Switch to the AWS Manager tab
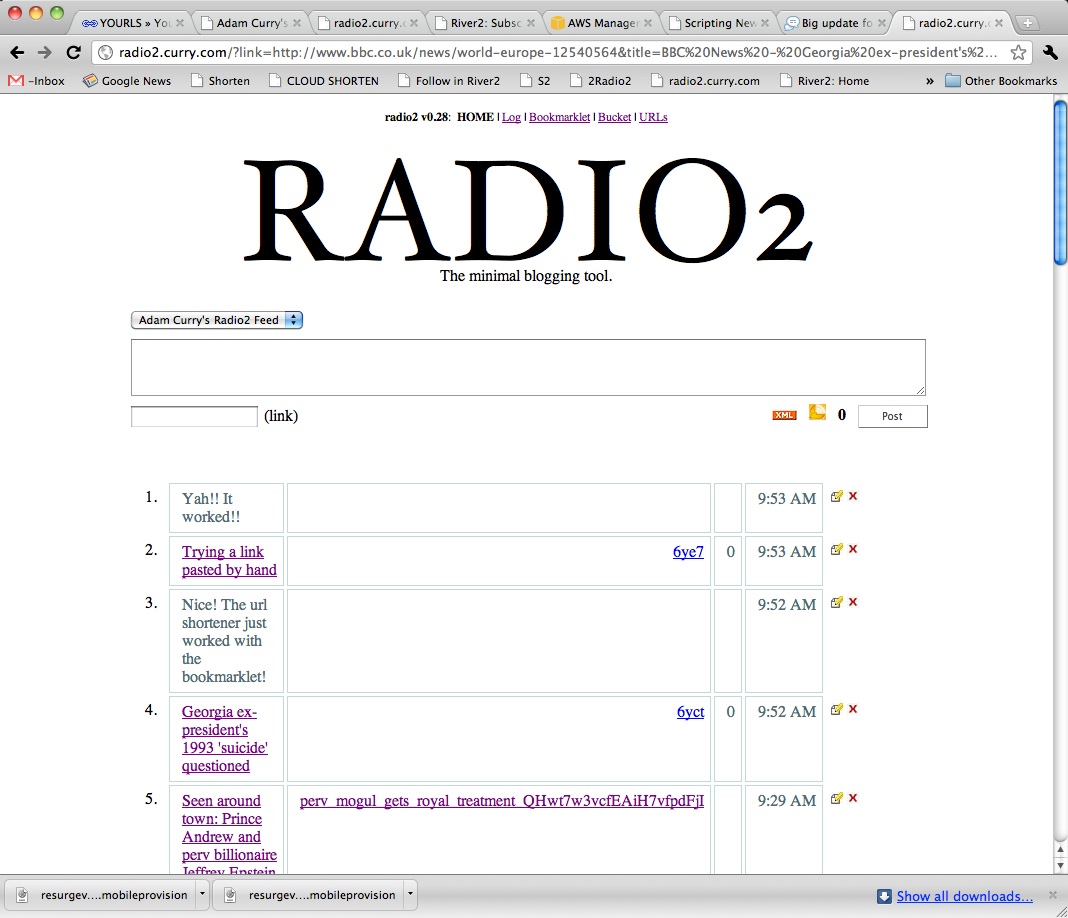 (x=601, y=23)
